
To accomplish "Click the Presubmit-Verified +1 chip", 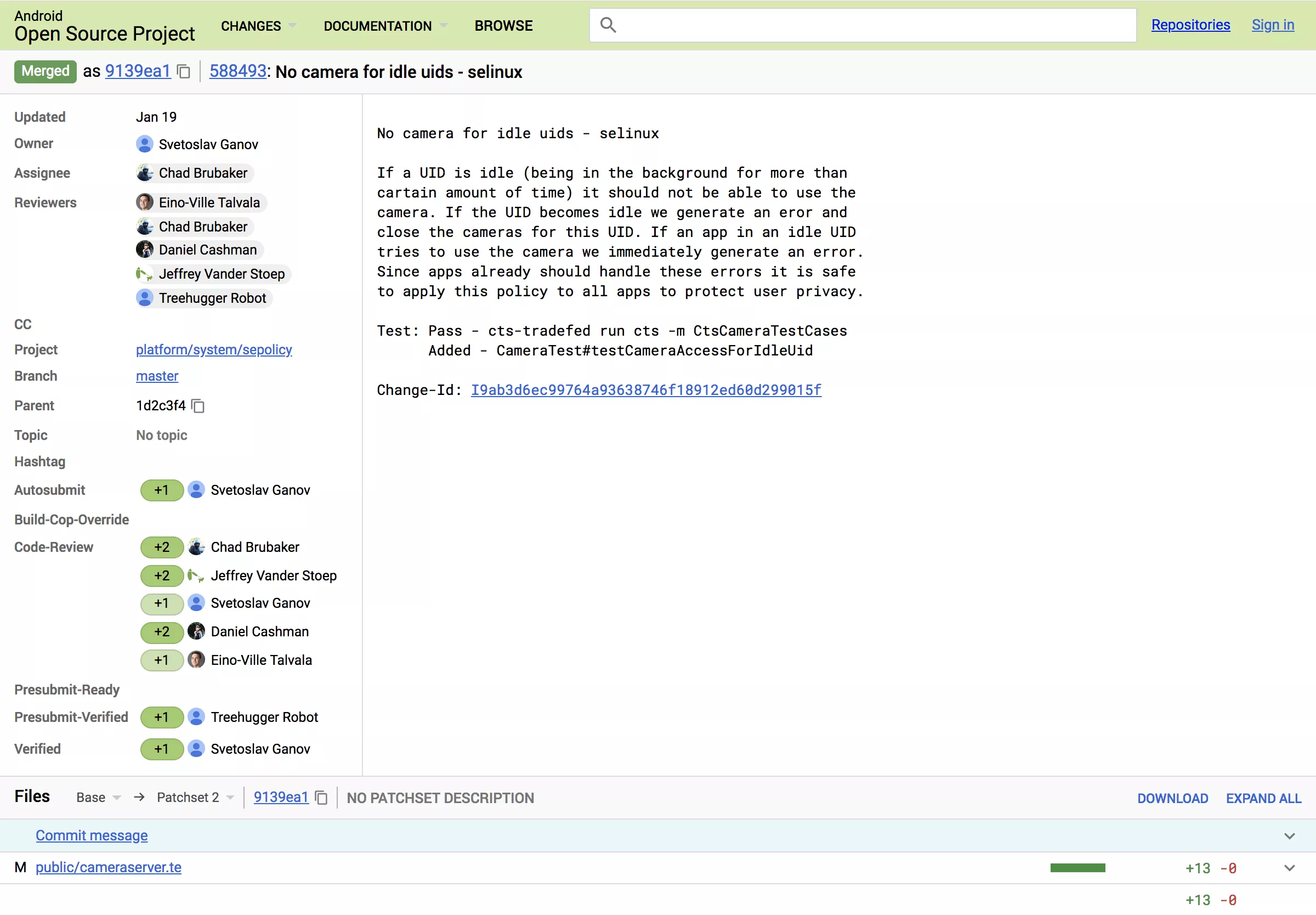I will [x=162, y=717].
